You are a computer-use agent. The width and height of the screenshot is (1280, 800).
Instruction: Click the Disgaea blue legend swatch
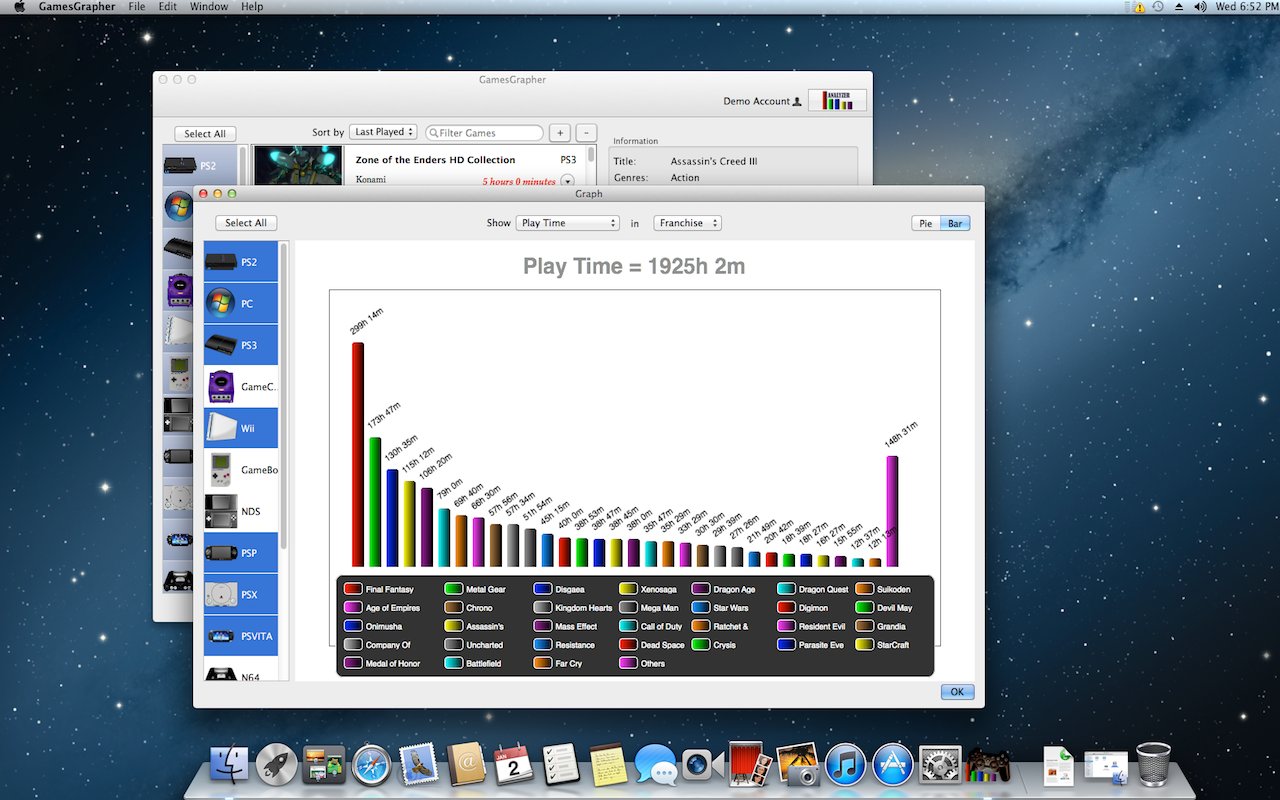pos(543,589)
